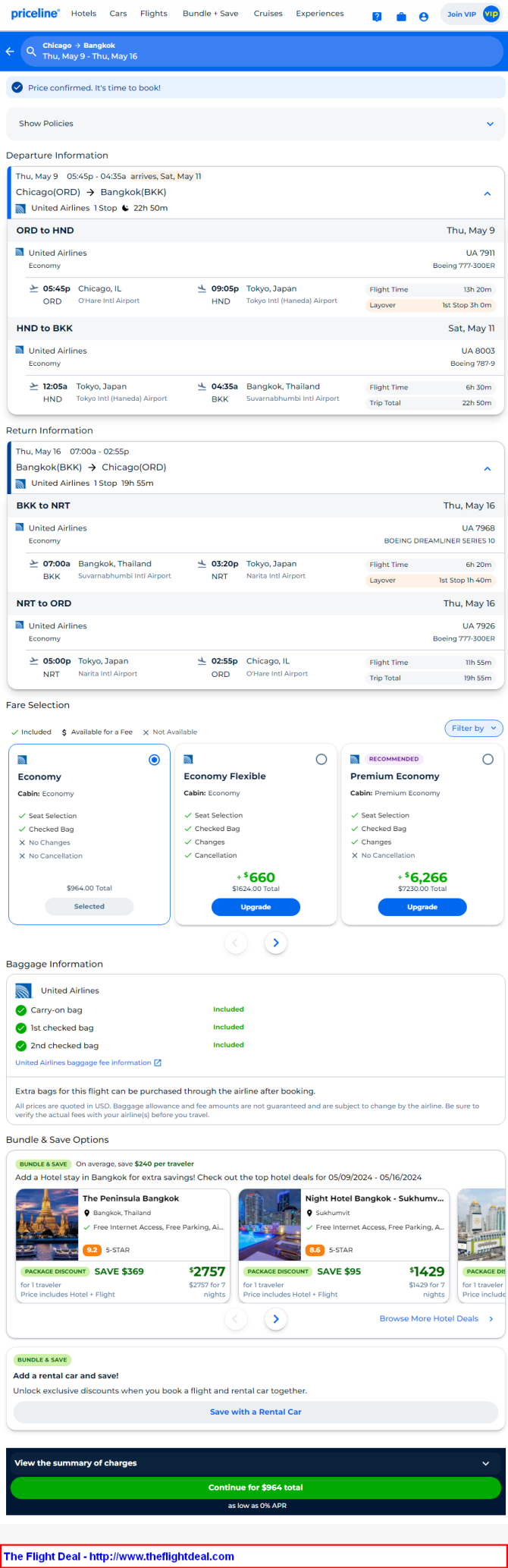Open the help question mark icon
This screenshot has height=1568, width=508.
point(377,16)
